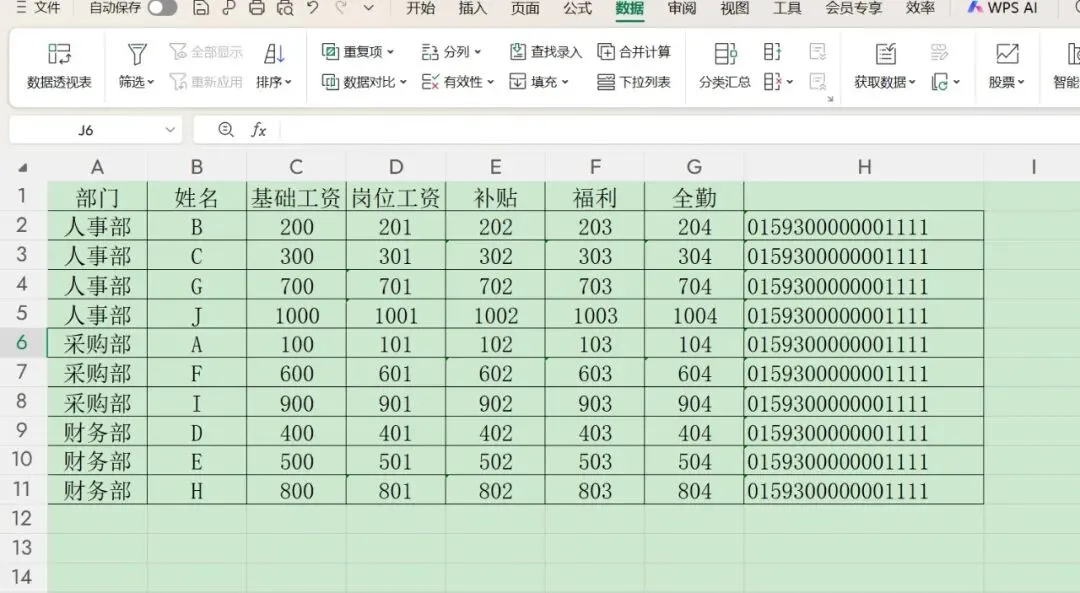Click the redo arrow icon
Screen dimensions: 1080x593
tap(341, 8)
